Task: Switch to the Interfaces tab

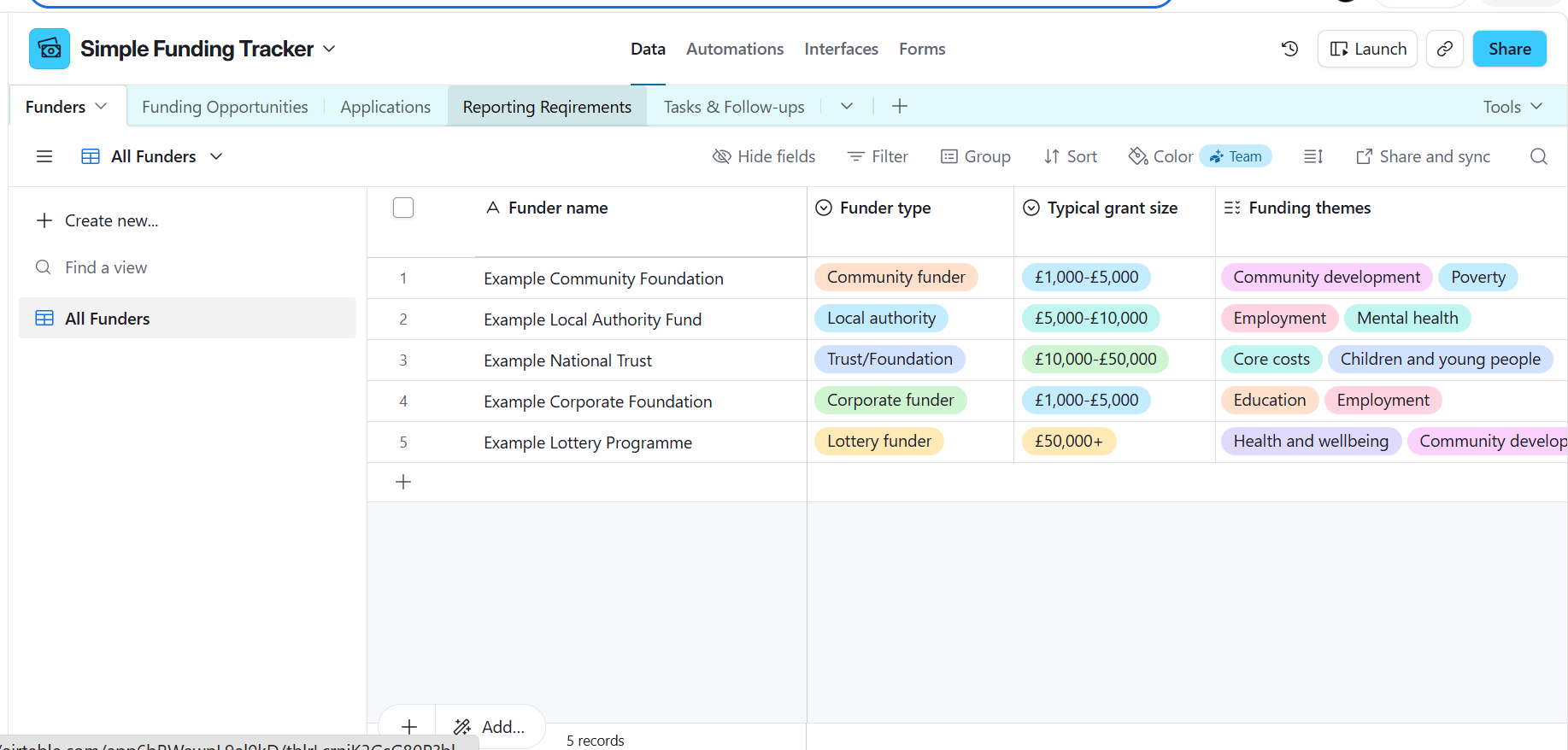Action: 841,49
